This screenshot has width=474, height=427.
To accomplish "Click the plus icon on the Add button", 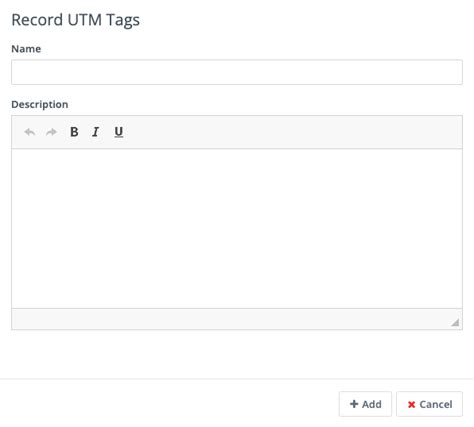I will [x=354, y=404].
